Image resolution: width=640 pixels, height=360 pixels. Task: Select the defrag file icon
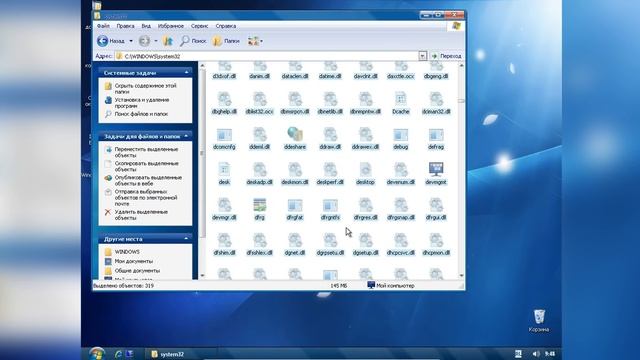(x=436, y=134)
